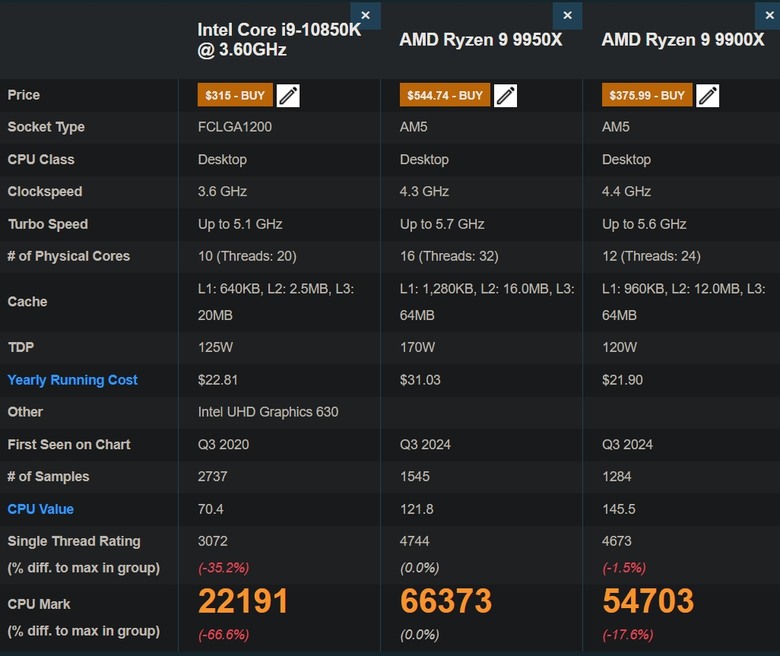Select AMD Ryzen 9 9900X heading

[682, 40]
